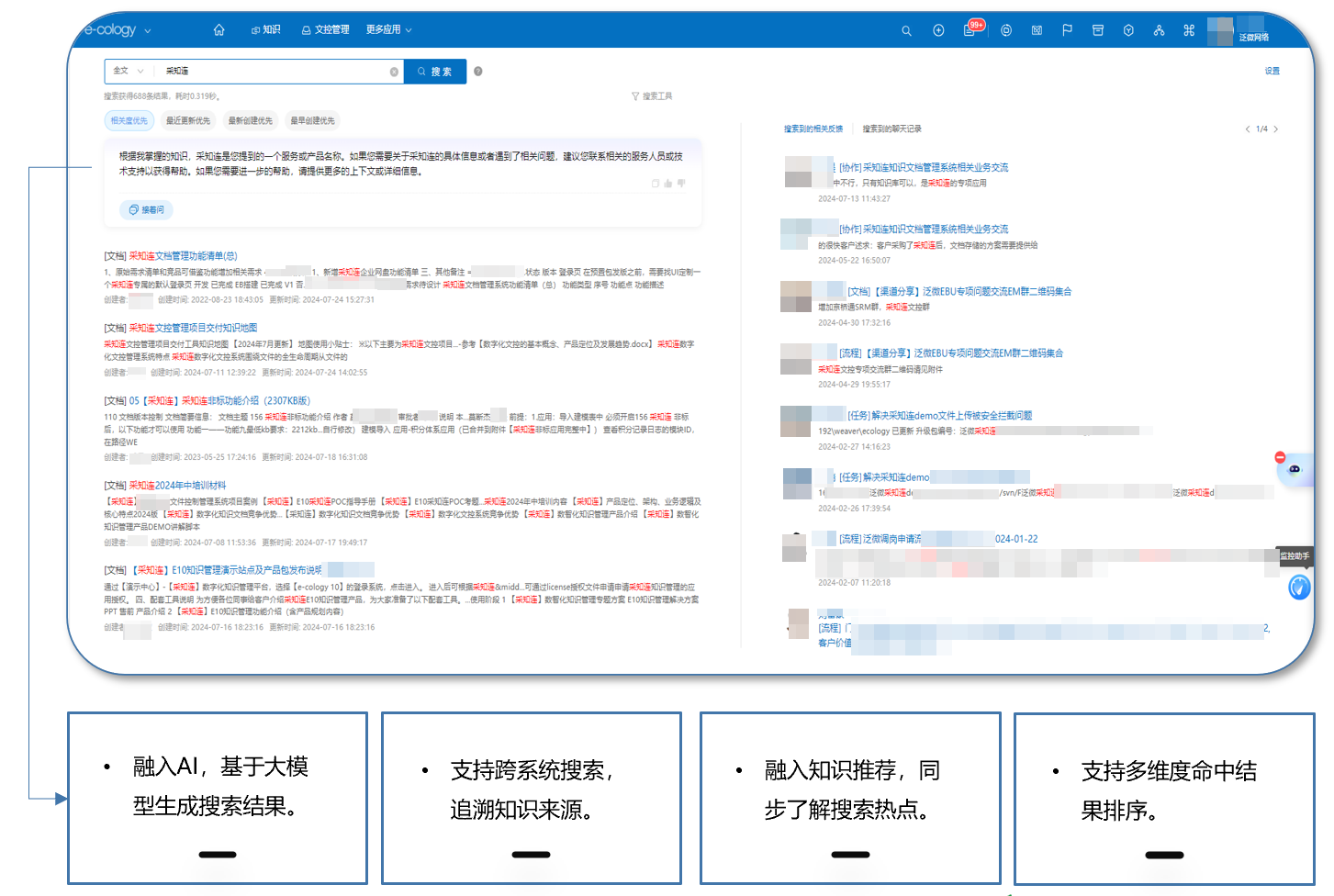Go to previous page of related feedback

coord(1247,129)
